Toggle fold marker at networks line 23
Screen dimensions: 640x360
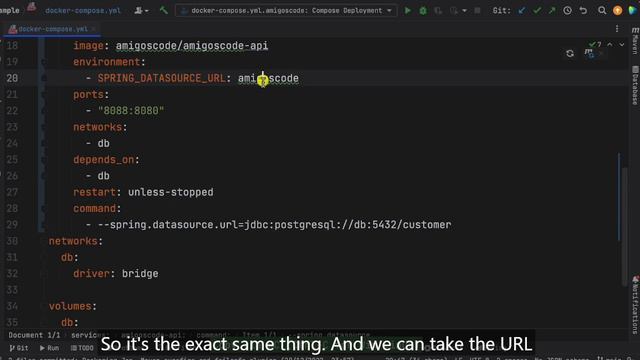click(43, 127)
